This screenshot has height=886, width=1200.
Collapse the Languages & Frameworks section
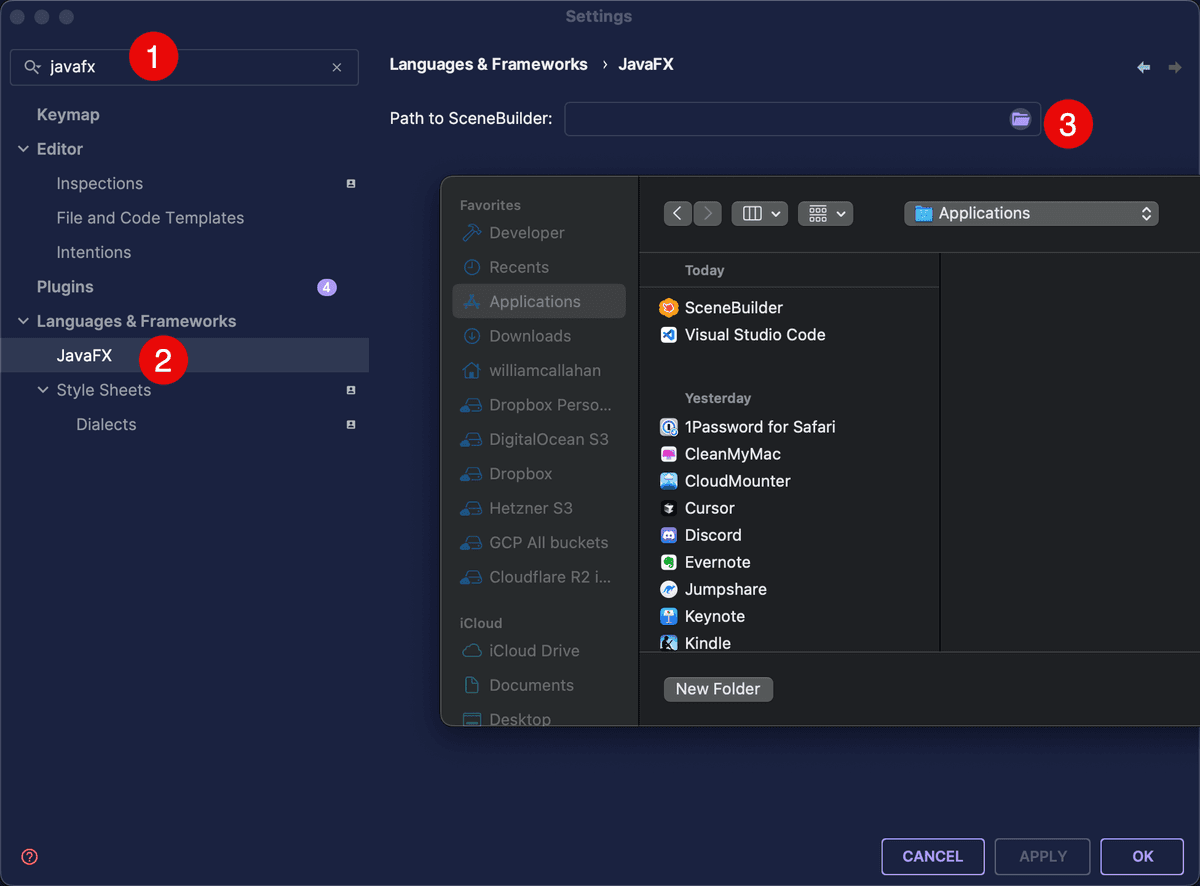point(22,321)
